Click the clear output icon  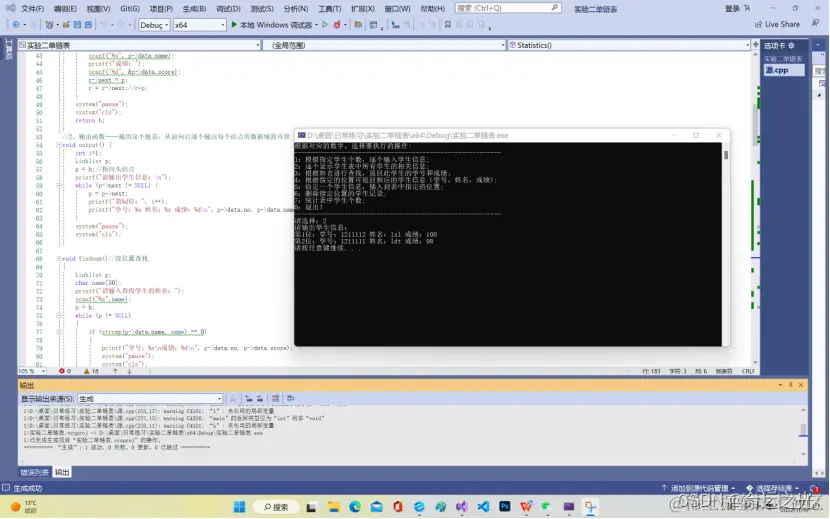(x=275, y=398)
